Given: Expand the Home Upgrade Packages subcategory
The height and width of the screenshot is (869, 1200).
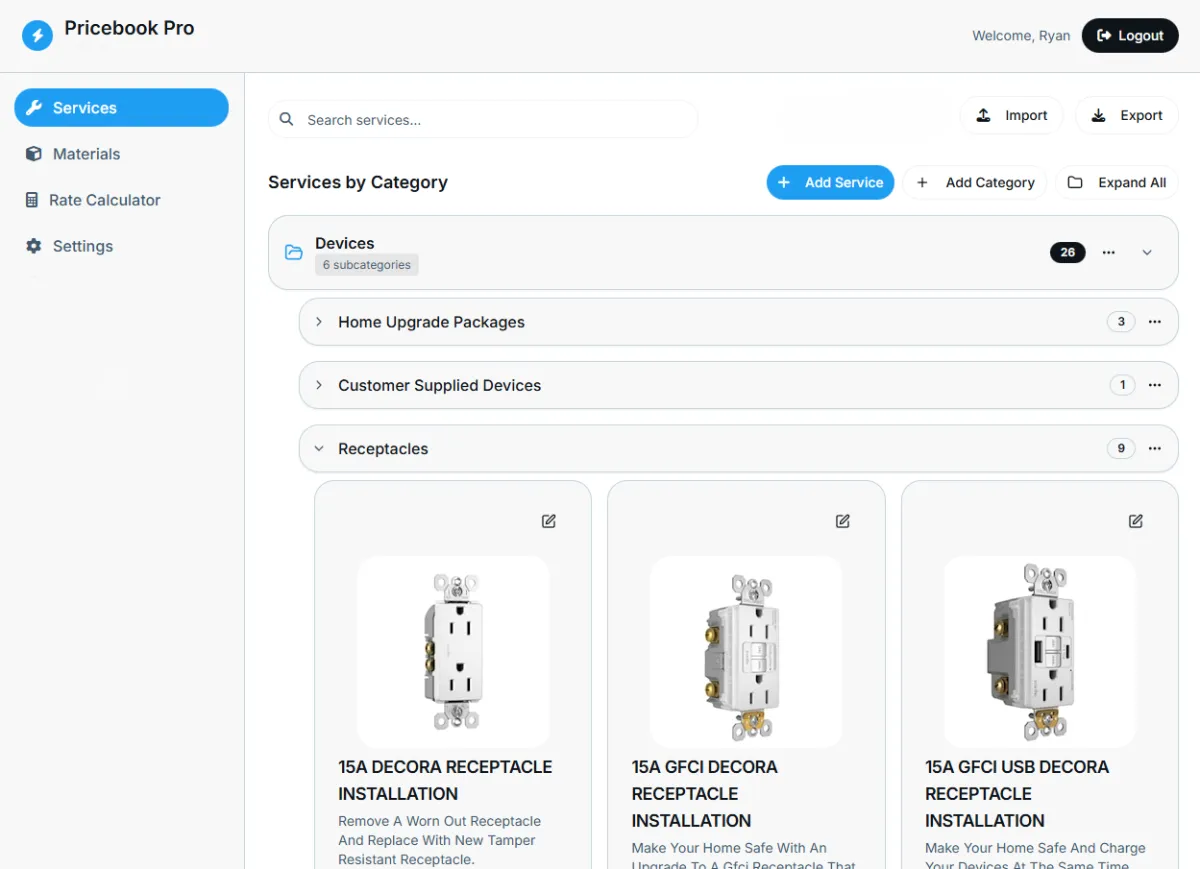Looking at the screenshot, I should tap(319, 322).
